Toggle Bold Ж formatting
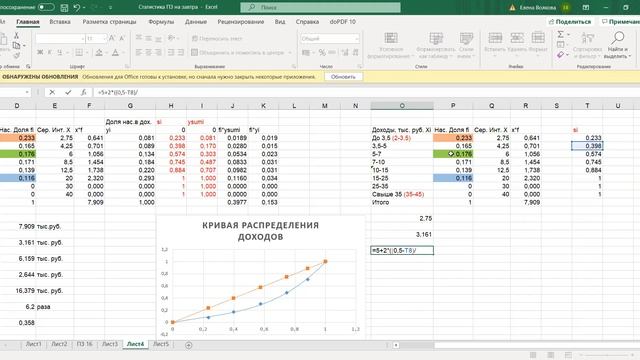The image size is (640, 360). click(x=40, y=52)
